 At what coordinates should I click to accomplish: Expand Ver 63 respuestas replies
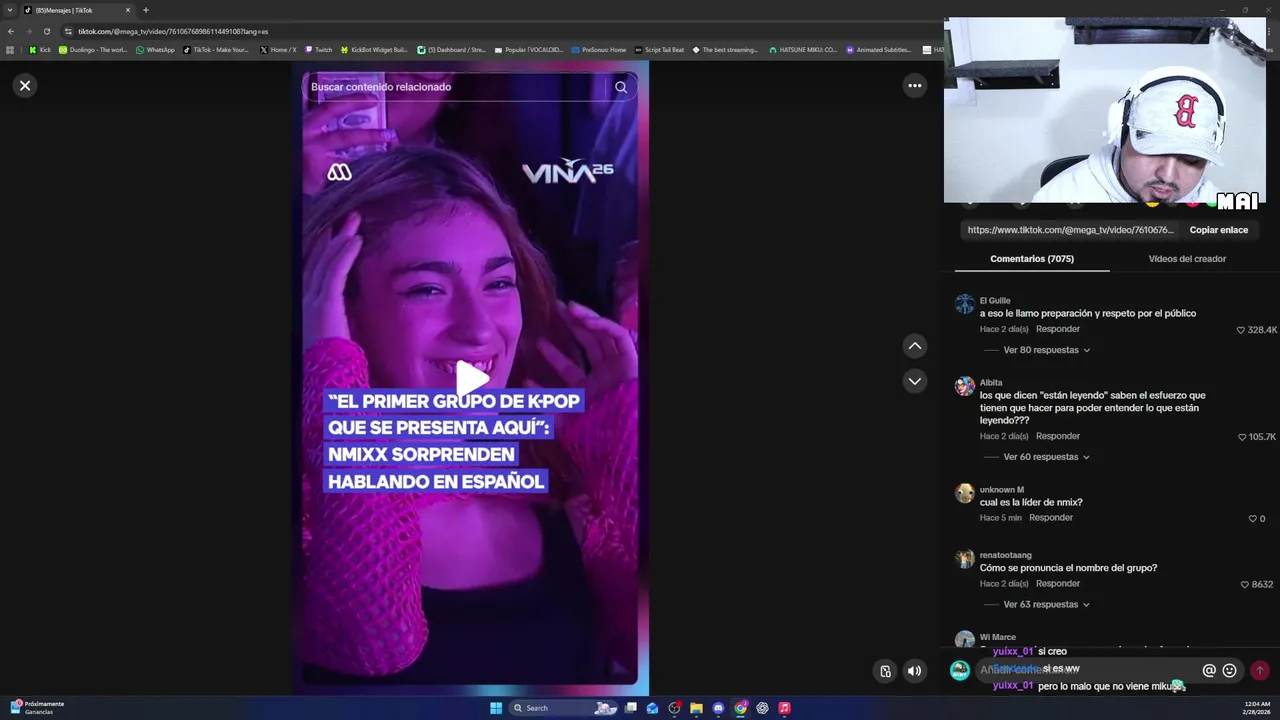point(1046,605)
